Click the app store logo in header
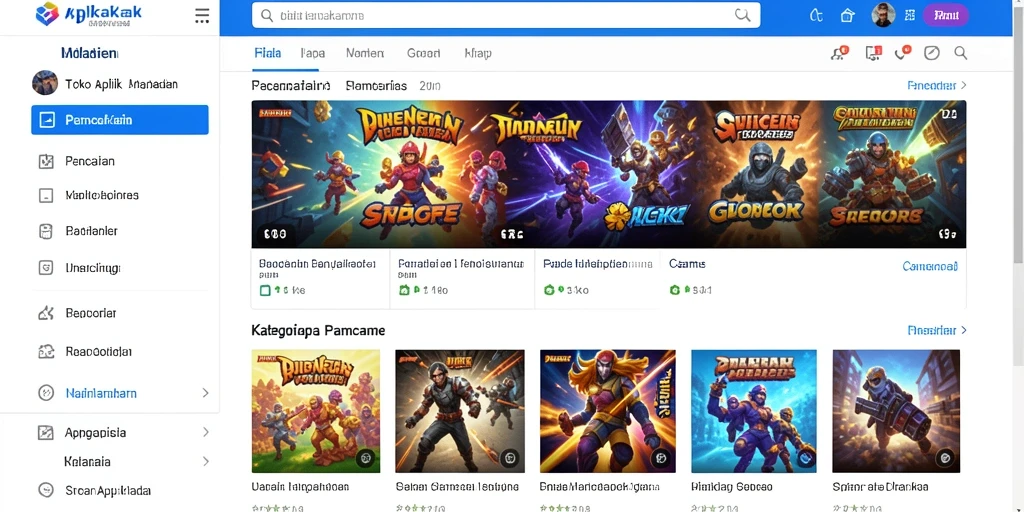 [x=89, y=14]
